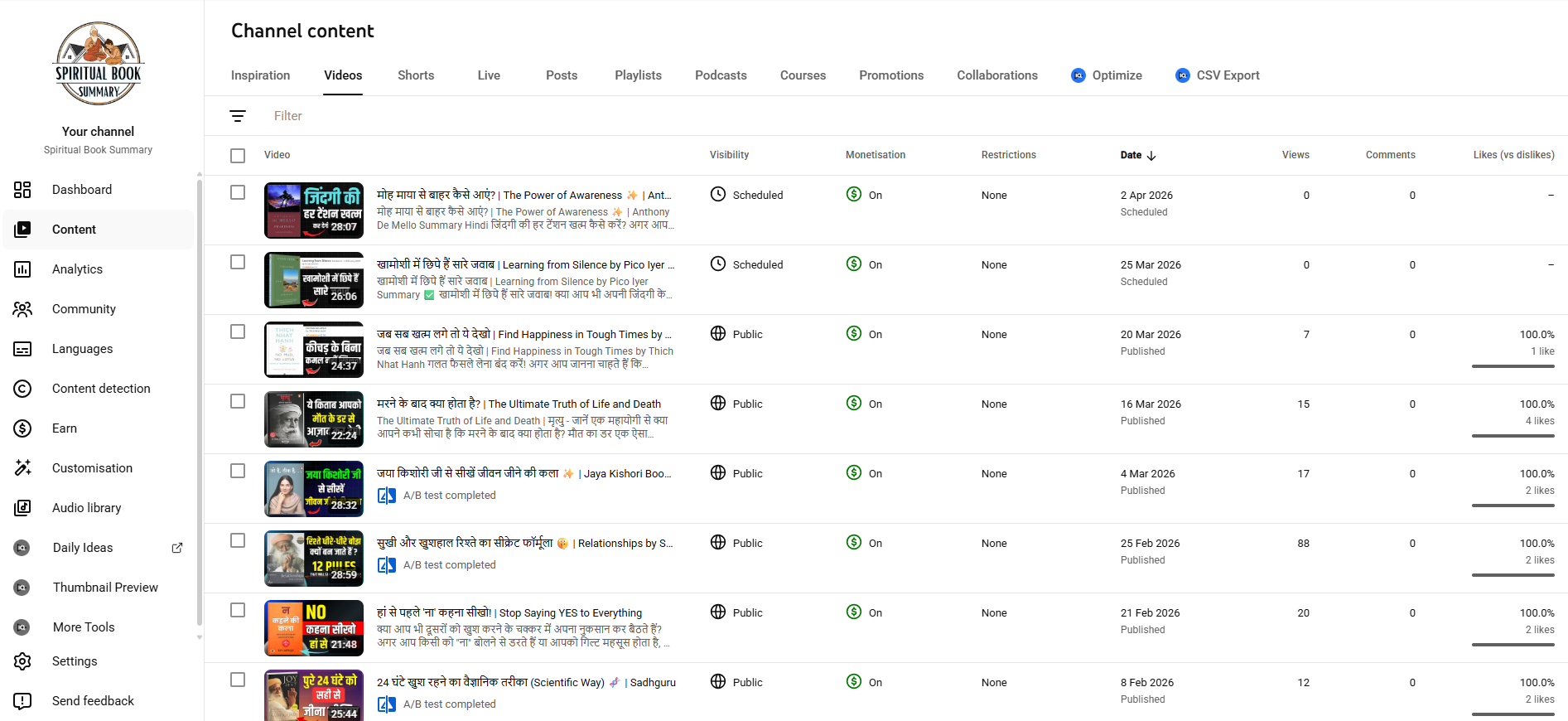
Task: Open visibility options for Find Happiness video
Action: tap(736, 334)
